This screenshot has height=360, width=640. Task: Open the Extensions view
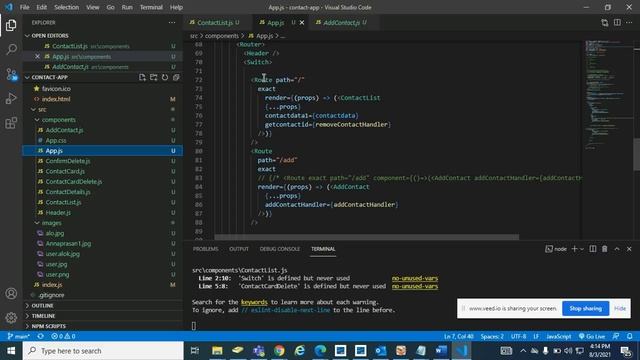(x=11, y=123)
